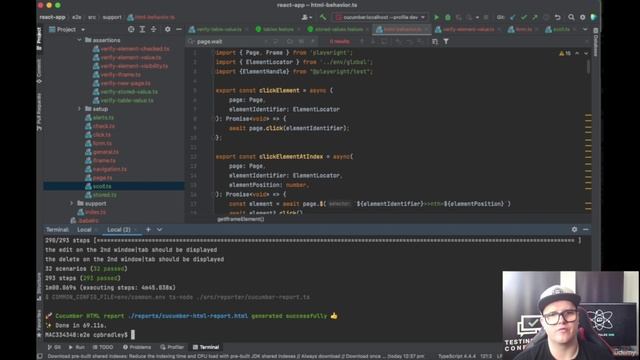This screenshot has width=640, height=360.
Task: Open Project panel options gear
Action: (x=168, y=29)
